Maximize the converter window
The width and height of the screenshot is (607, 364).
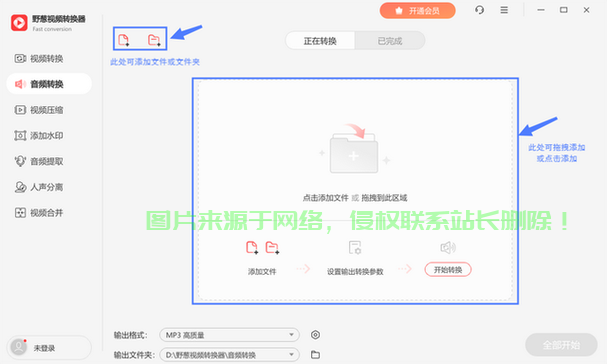(564, 10)
